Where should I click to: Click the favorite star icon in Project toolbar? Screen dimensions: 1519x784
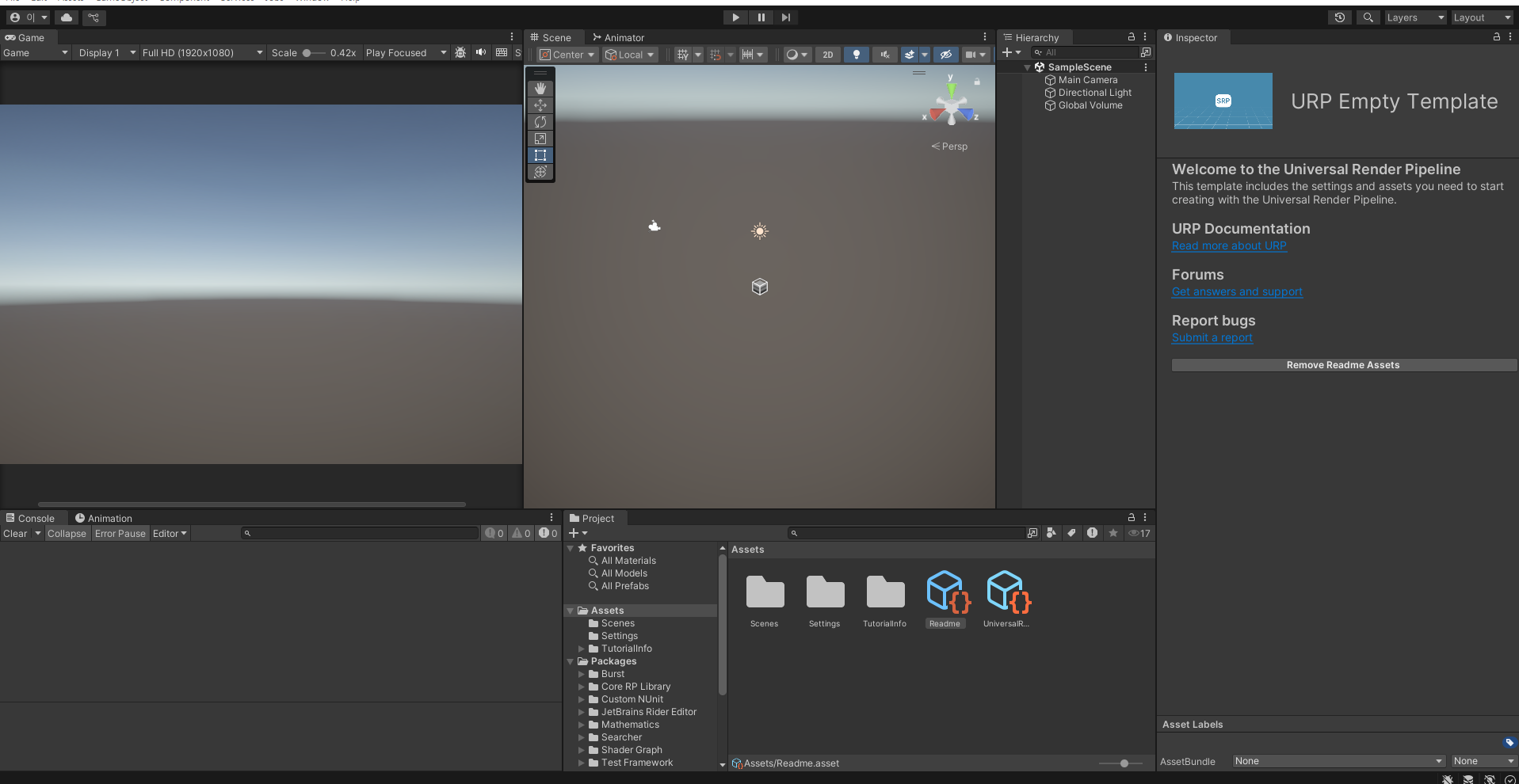1113,533
